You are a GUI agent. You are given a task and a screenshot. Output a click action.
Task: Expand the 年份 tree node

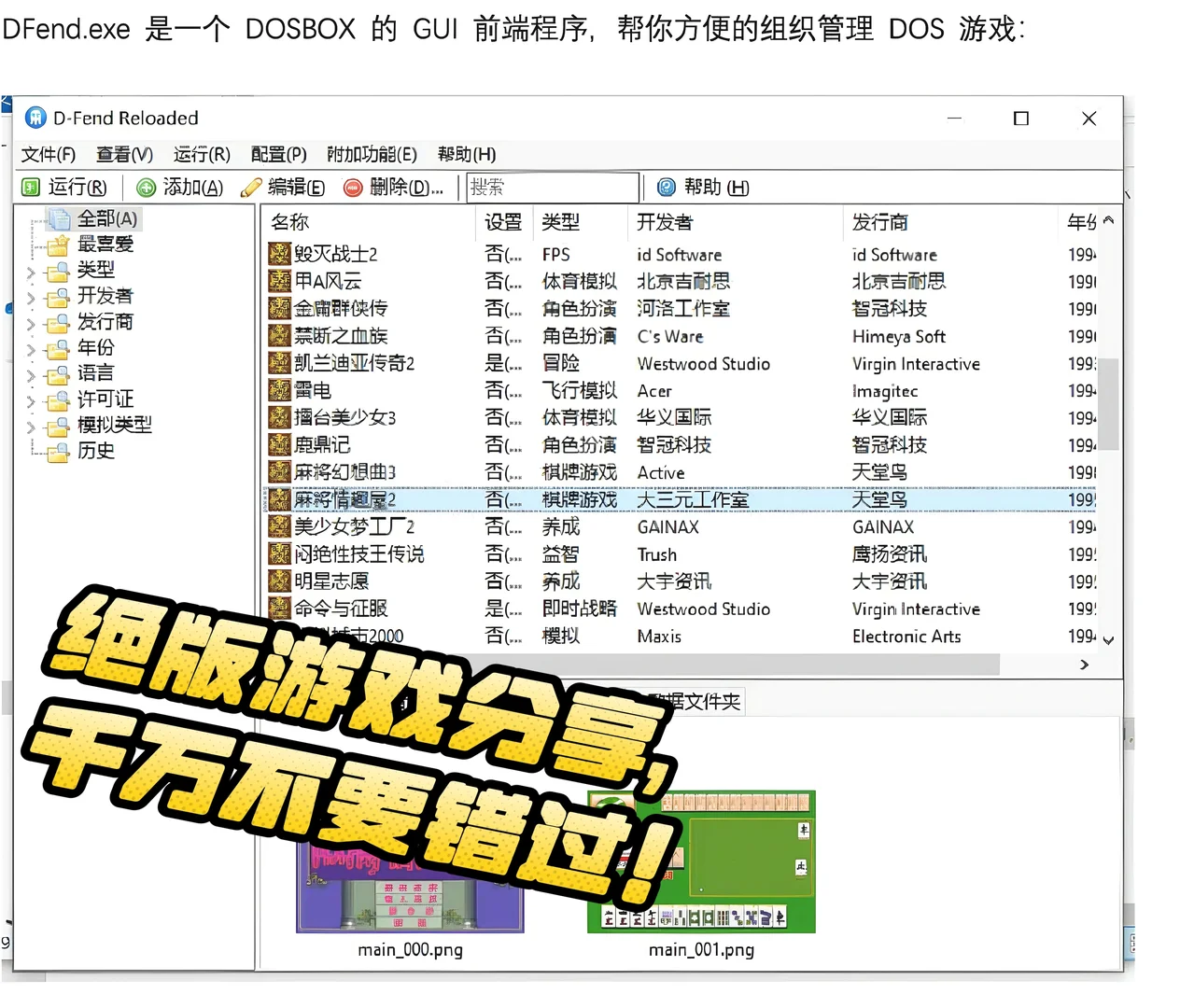click(x=31, y=349)
